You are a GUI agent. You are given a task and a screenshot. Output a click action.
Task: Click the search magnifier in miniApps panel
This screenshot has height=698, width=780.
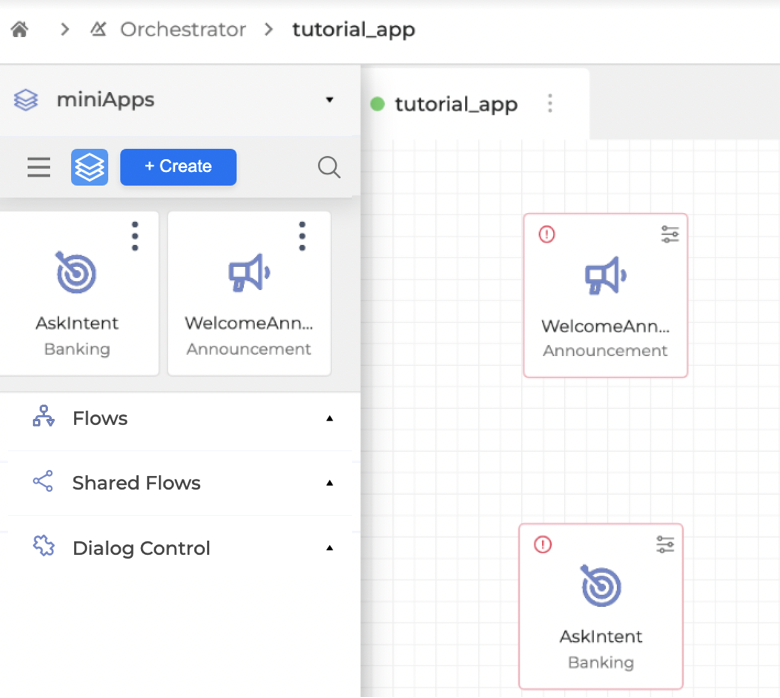[x=329, y=167]
